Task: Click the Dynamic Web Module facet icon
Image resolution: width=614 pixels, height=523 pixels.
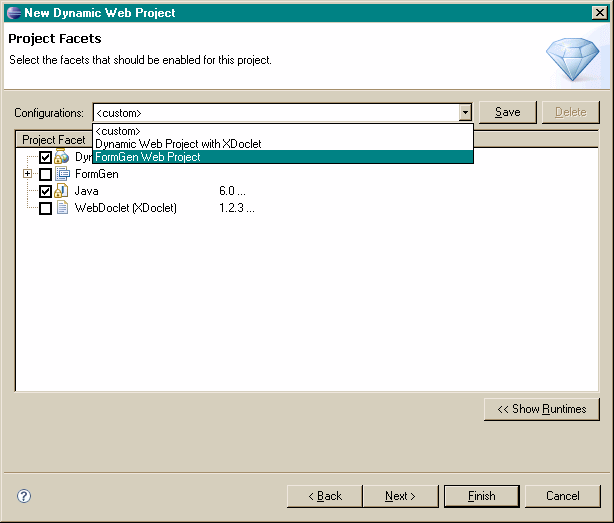Action: pos(62,157)
